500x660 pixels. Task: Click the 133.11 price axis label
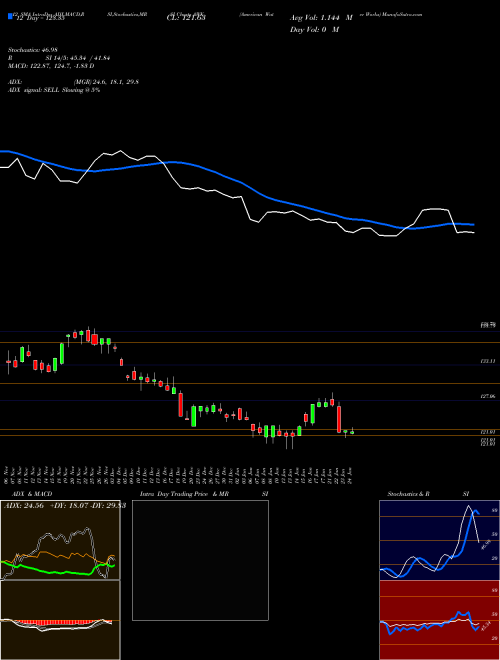pyautogui.click(x=489, y=361)
